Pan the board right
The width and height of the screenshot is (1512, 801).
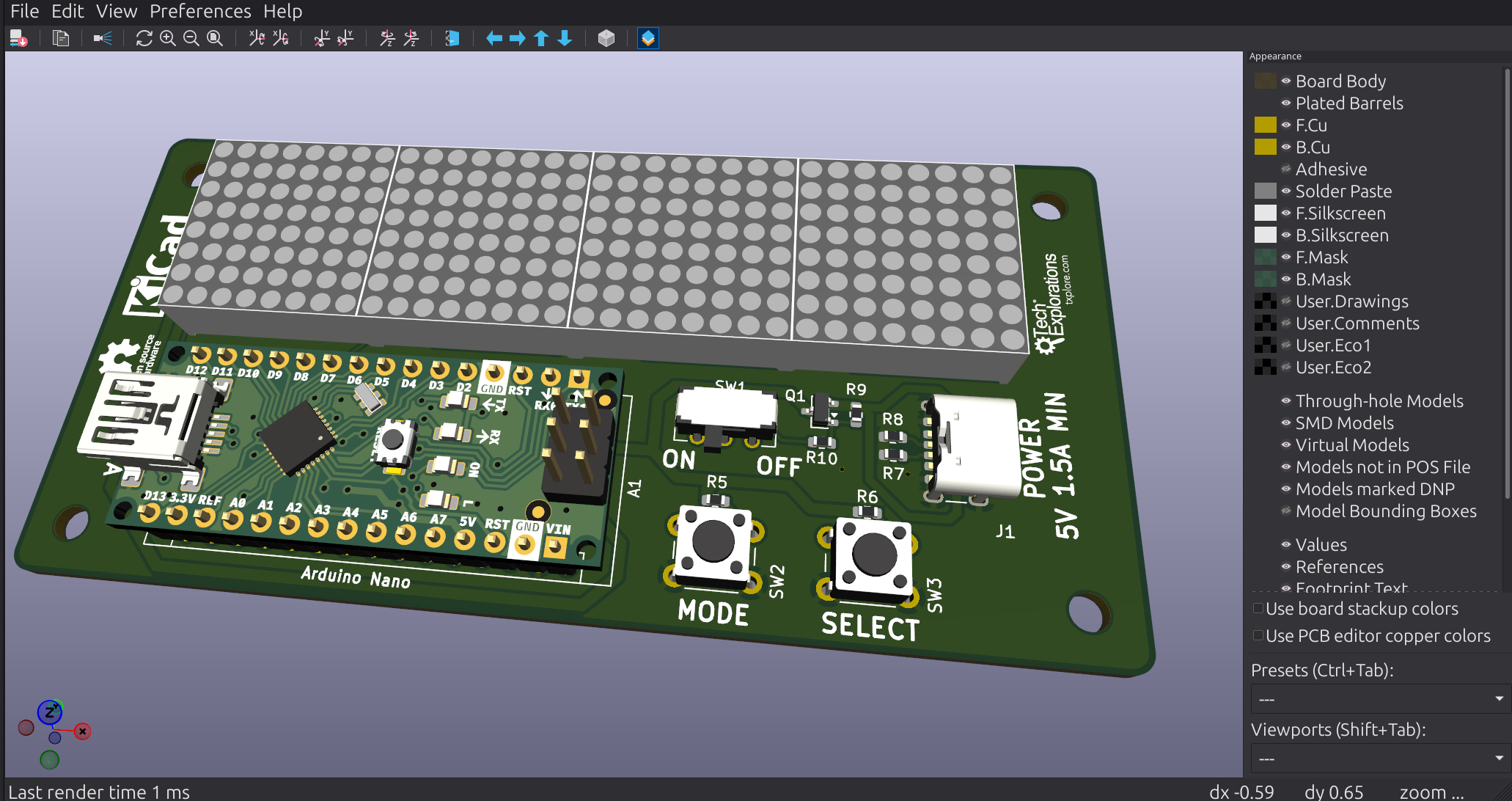518,38
